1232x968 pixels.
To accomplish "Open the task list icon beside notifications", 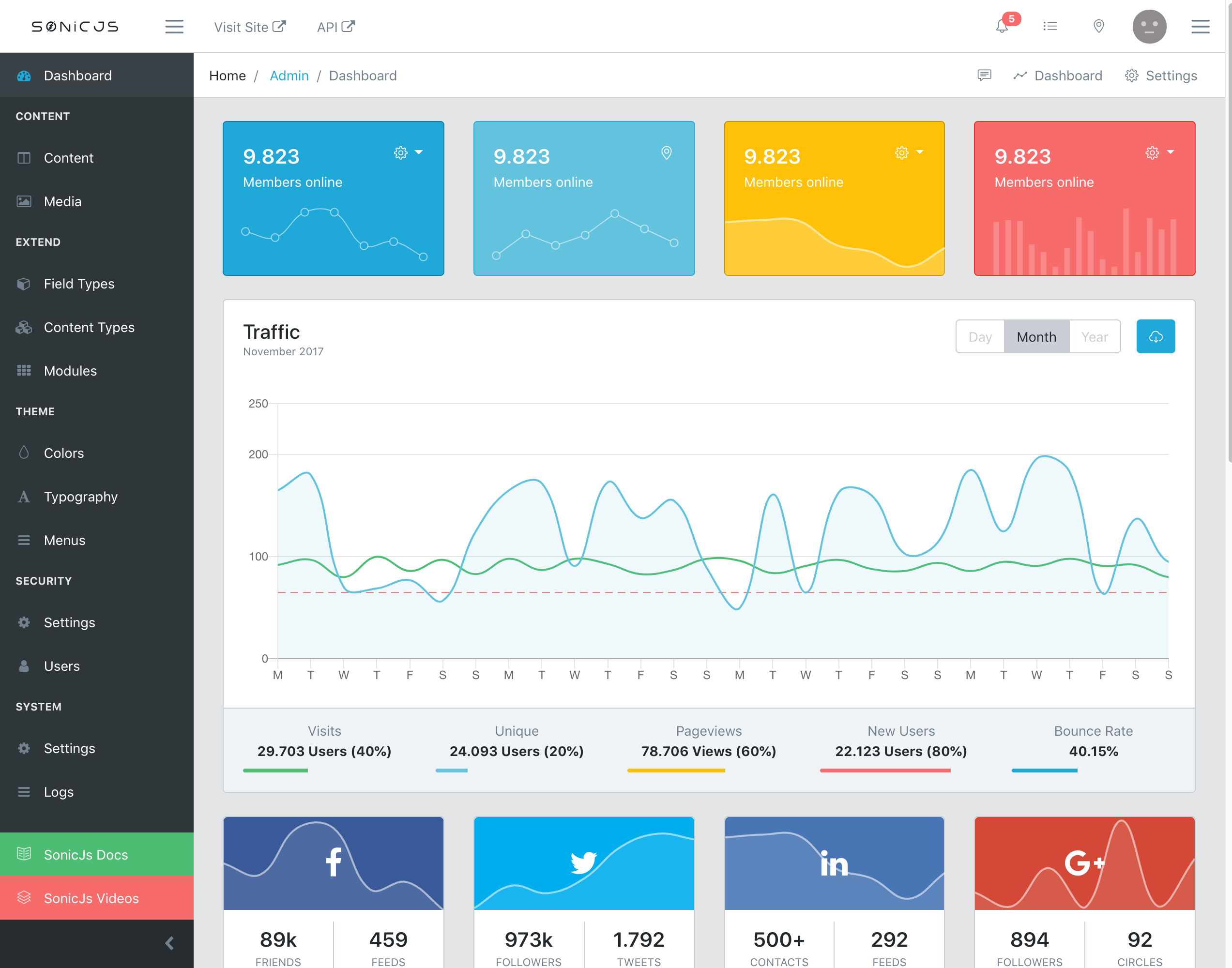I will 1050,26.
